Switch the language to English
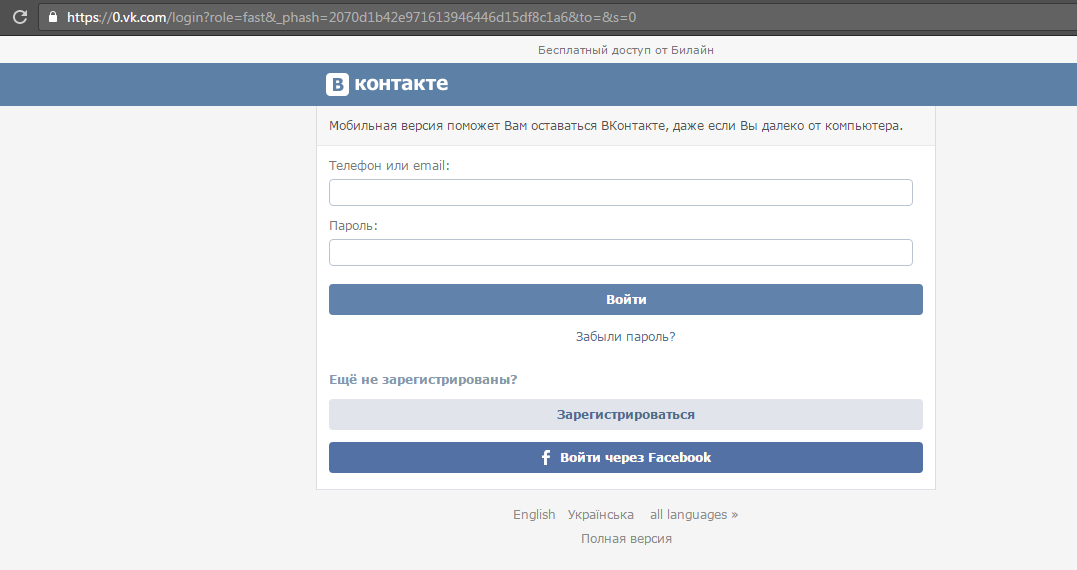Viewport: 1077px width, 570px height. click(534, 515)
